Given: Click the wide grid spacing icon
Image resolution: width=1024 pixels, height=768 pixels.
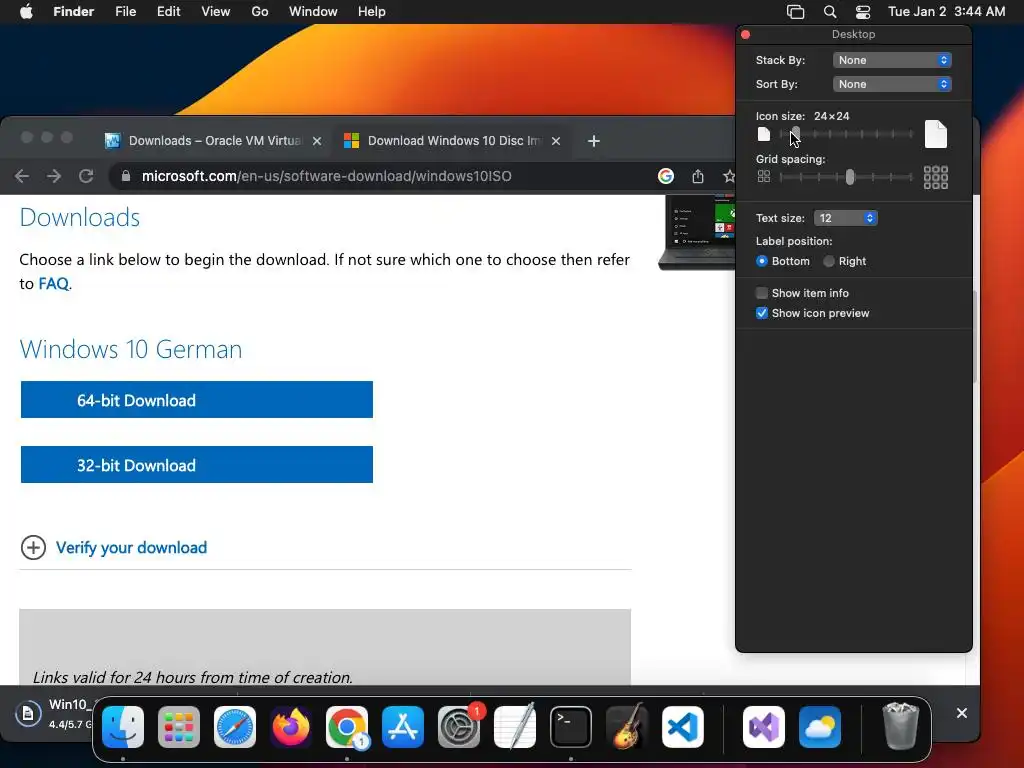Looking at the screenshot, I should point(936,177).
